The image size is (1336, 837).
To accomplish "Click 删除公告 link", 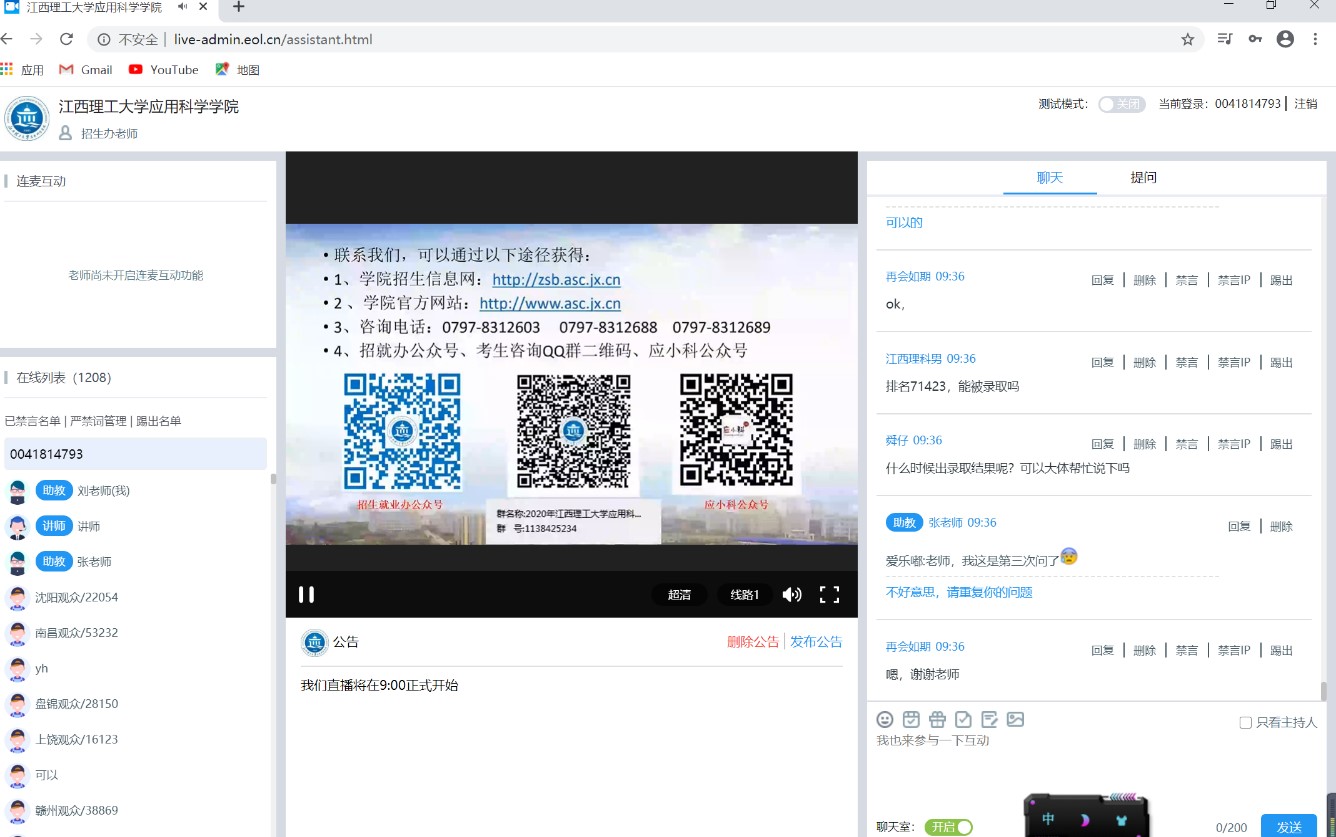I will click(x=753, y=642).
